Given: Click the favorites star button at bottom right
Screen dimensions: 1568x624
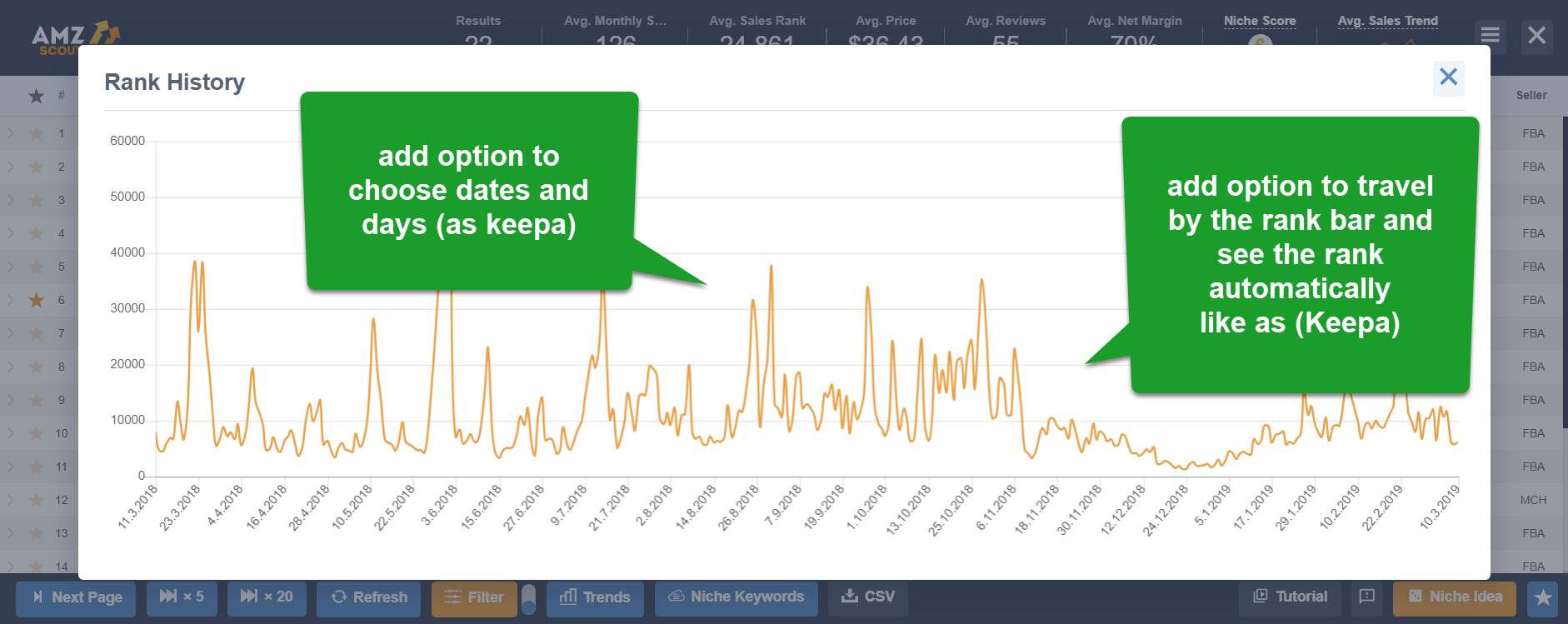Looking at the screenshot, I should click(1542, 597).
